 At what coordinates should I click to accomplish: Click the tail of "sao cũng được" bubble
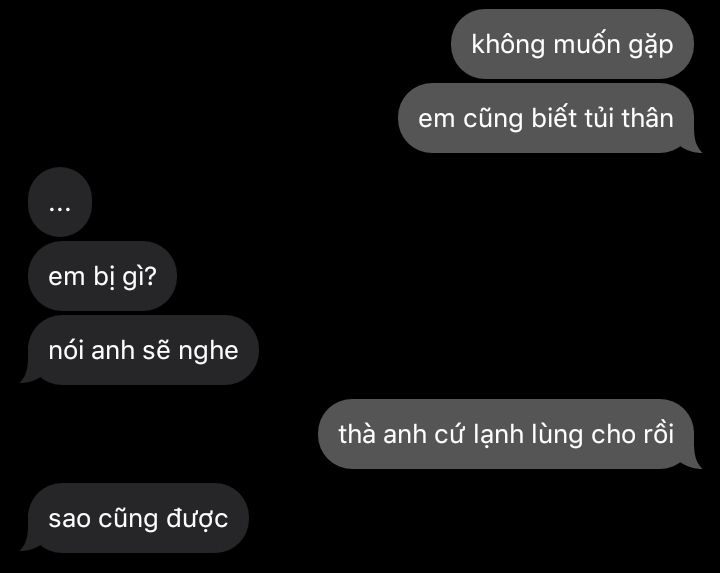[x=29, y=545]
